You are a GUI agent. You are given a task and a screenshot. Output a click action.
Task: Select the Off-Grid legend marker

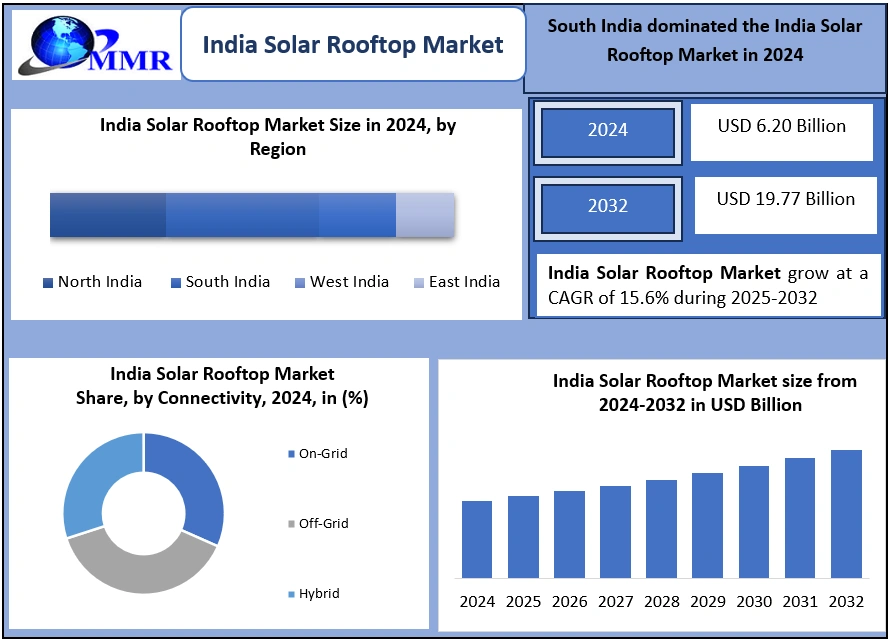pyautogui.click(x=291, y=524)
